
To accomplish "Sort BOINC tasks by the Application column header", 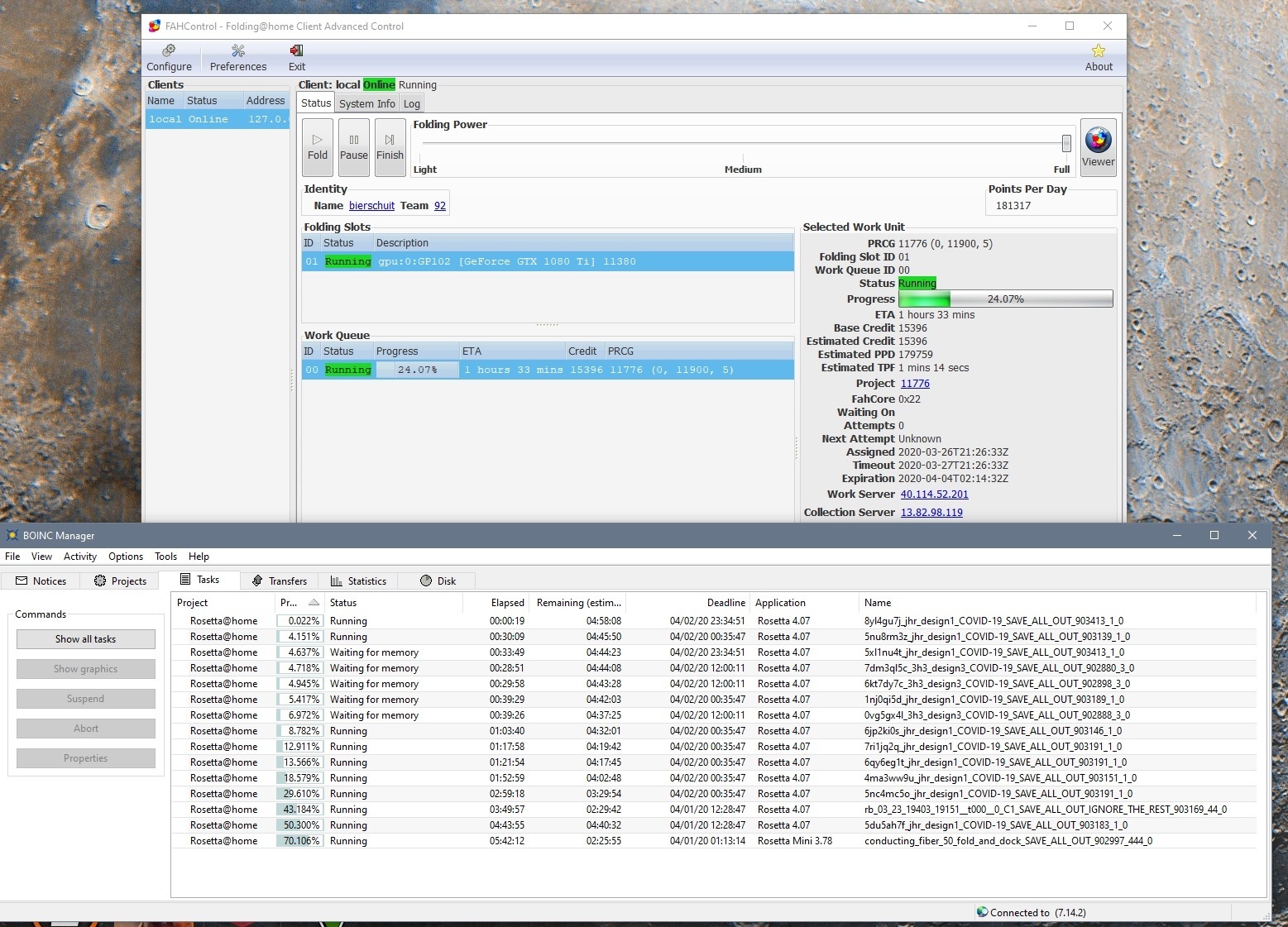I will tap(804, 603).
